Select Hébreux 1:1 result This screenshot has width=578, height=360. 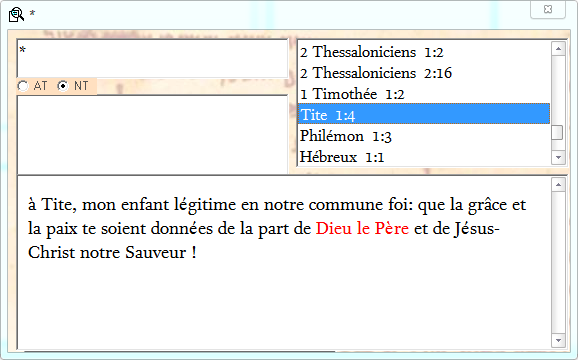pyautogui.click(x=424, y=157)
